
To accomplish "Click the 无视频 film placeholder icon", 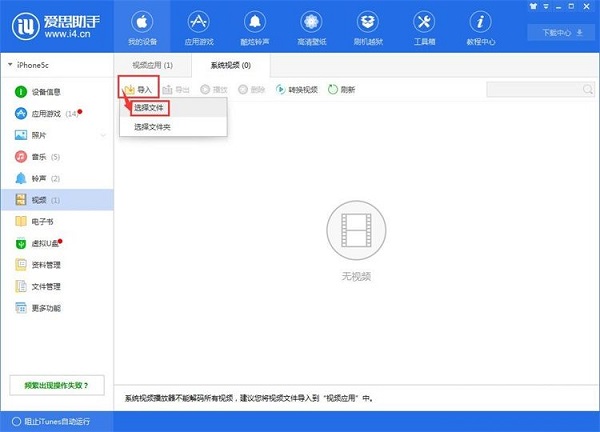I will (356, 230).
